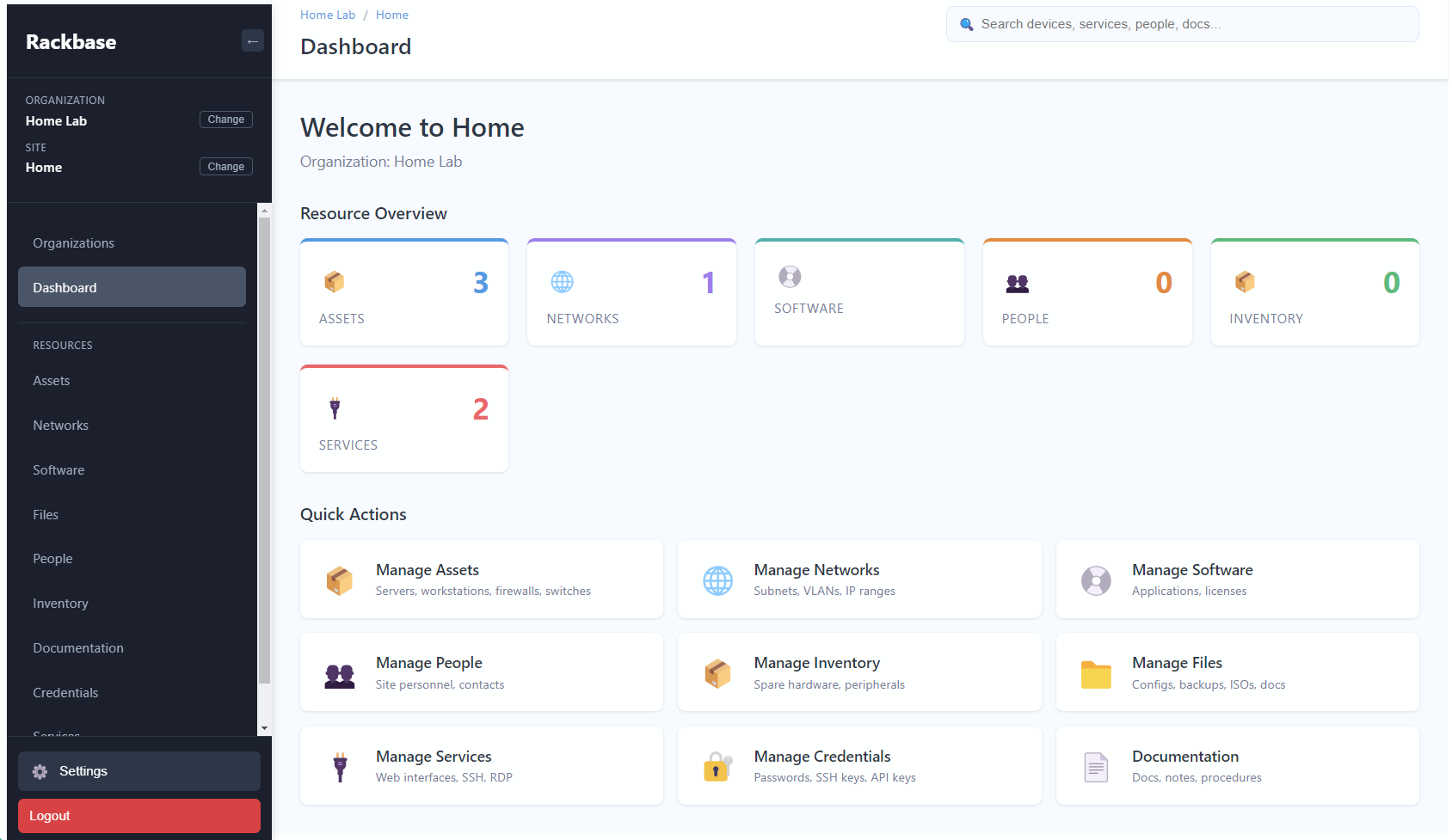Viewport: 1452px width, 840px height.
Task: Click the Networks count 1
Action: pyautogui.click(x=709, y=283)
